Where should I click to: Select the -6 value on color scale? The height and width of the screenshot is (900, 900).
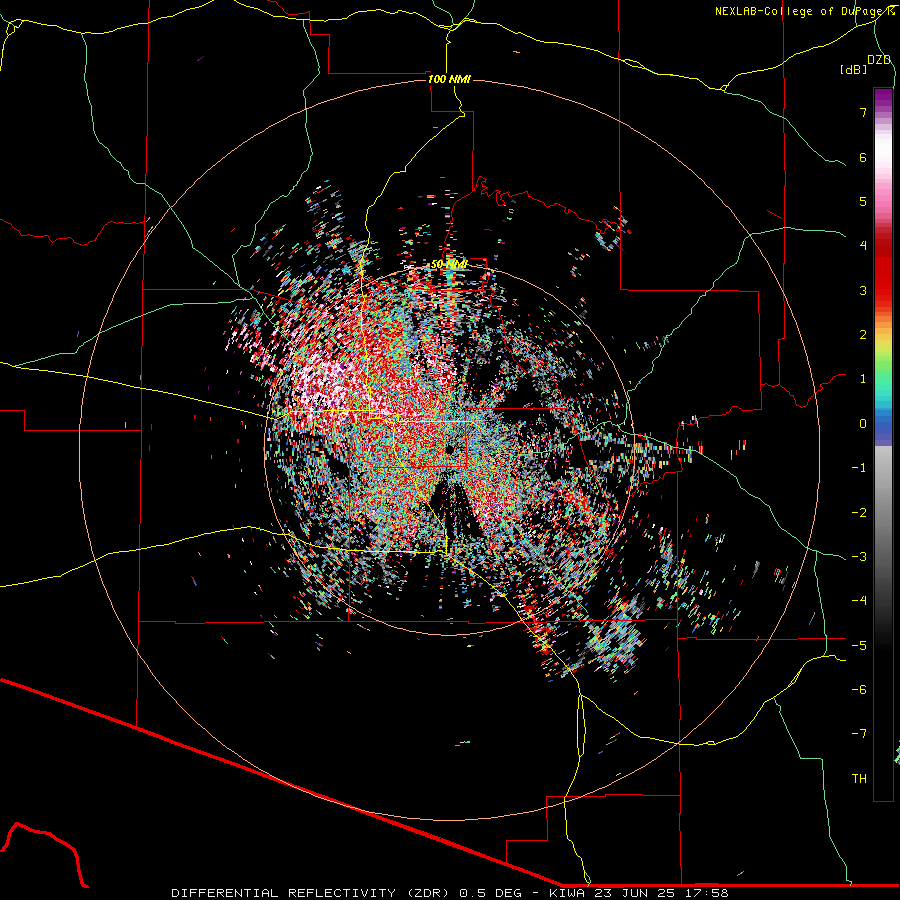coord(859,690)
